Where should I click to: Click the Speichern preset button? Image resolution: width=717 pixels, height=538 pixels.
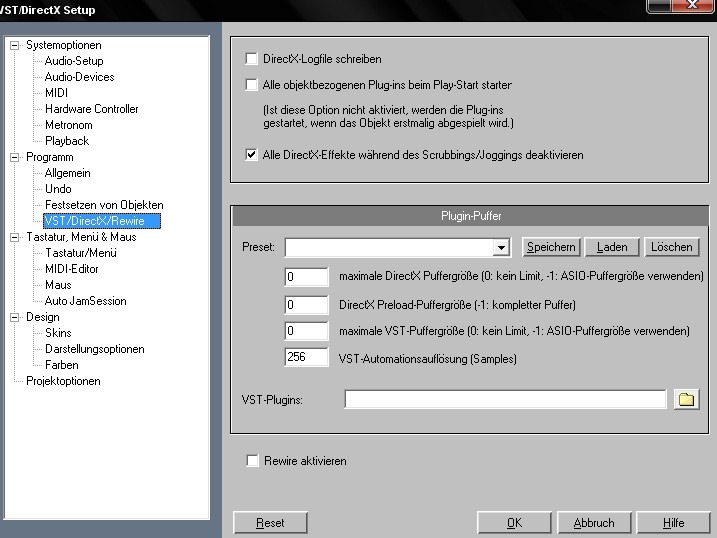(551, 247)
